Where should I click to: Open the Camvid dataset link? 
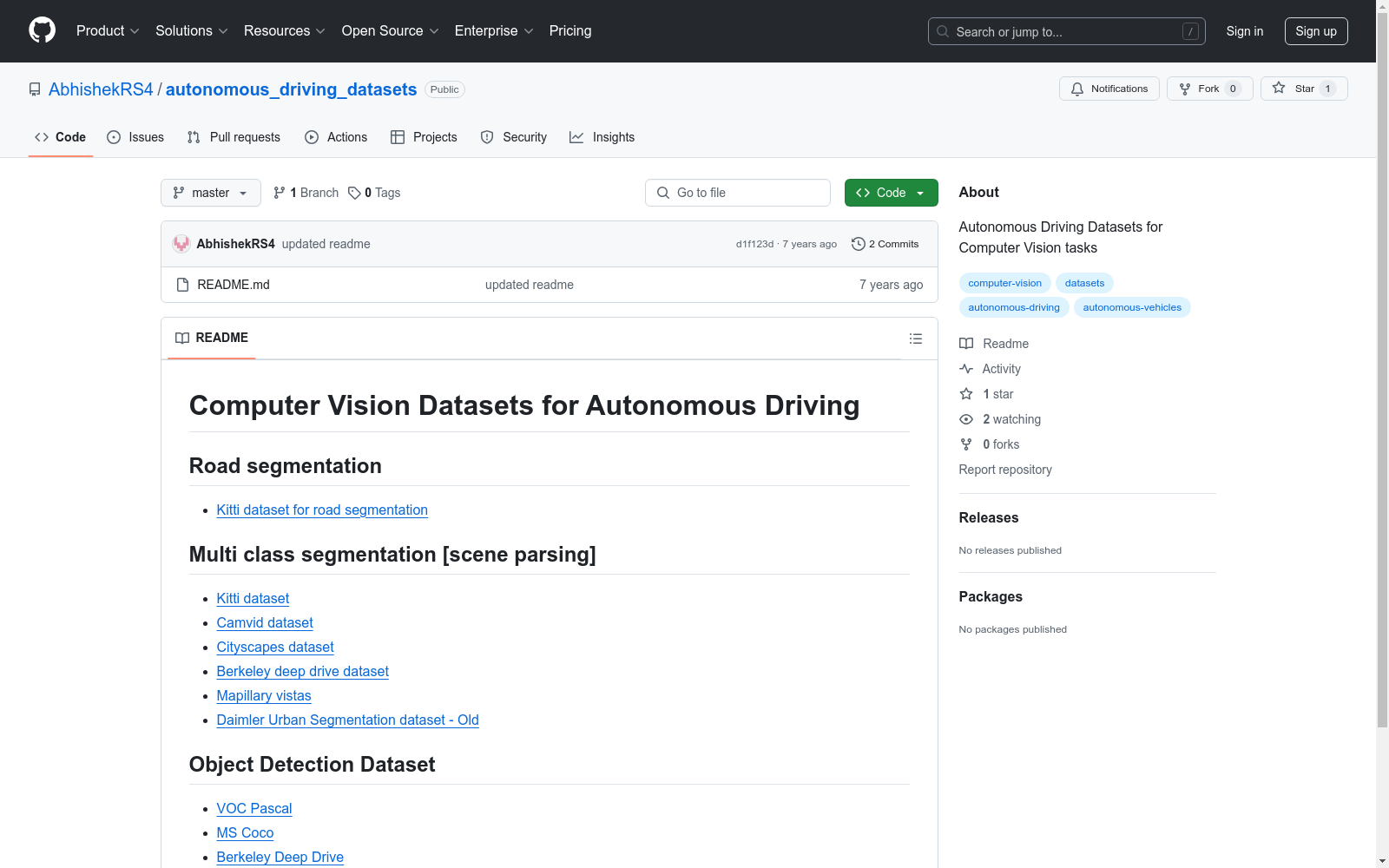coord(265,623)
